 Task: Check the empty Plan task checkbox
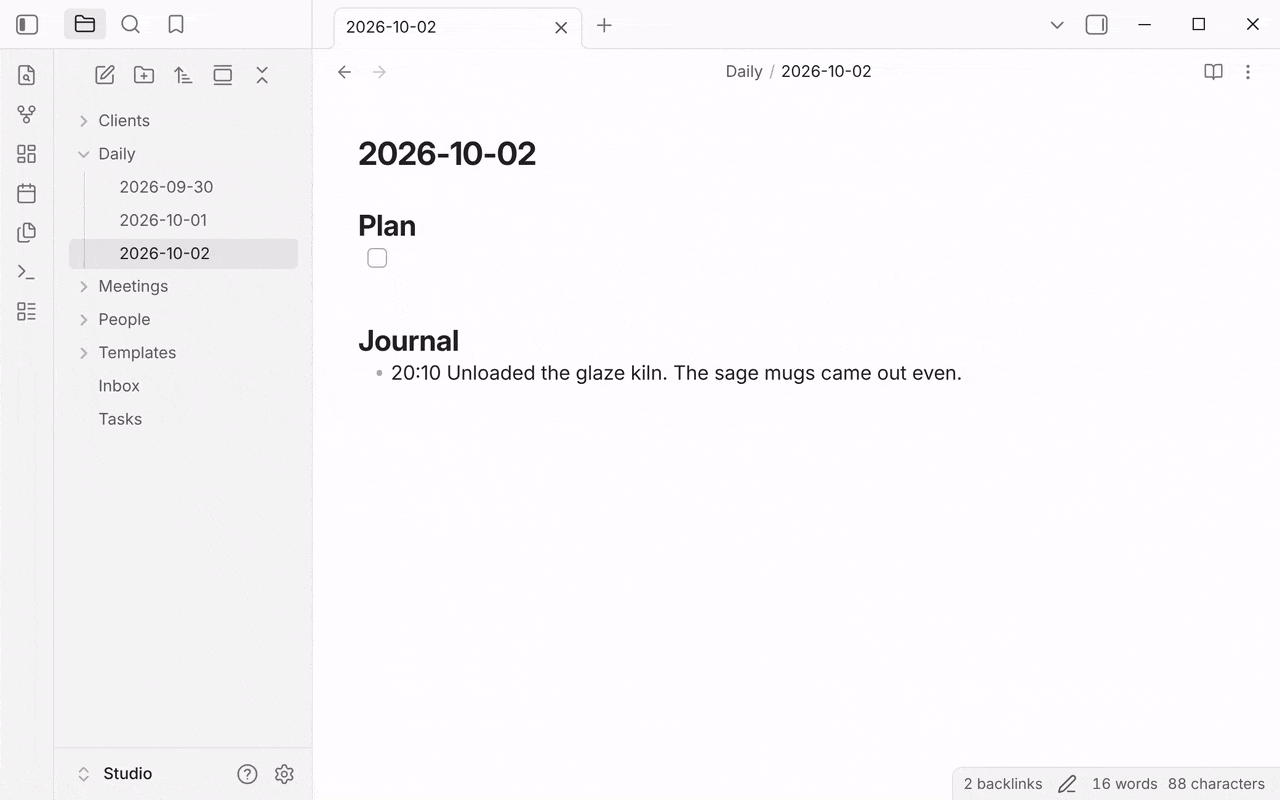coord(377,258)
